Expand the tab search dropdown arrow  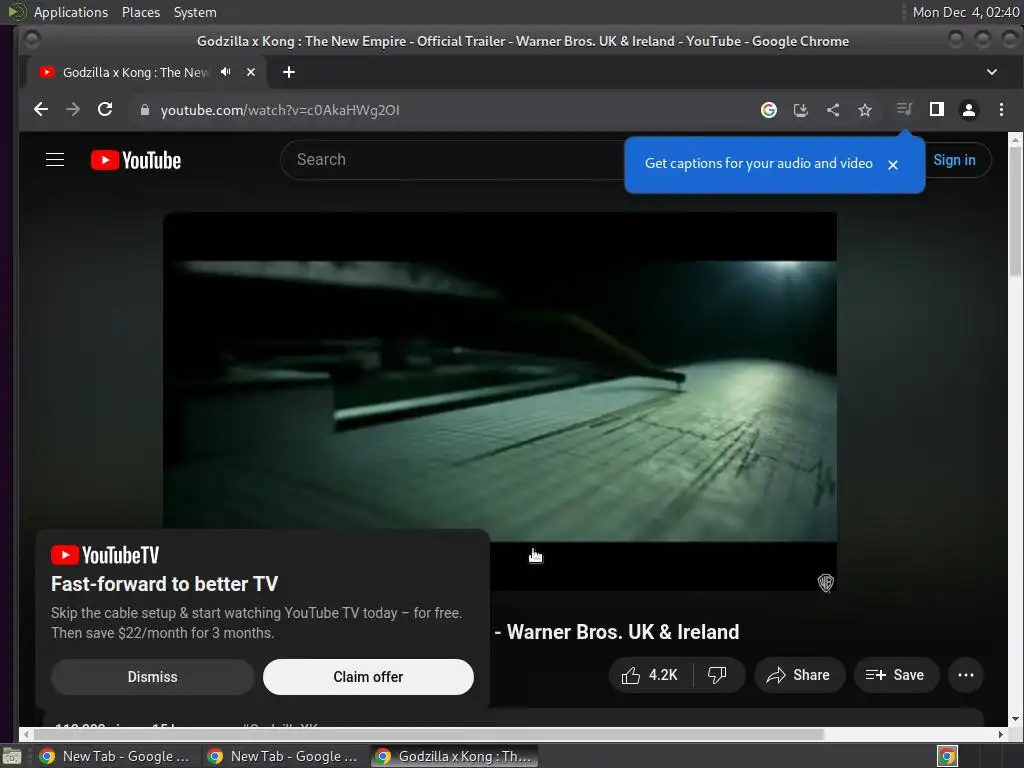(x=991, y=72)
